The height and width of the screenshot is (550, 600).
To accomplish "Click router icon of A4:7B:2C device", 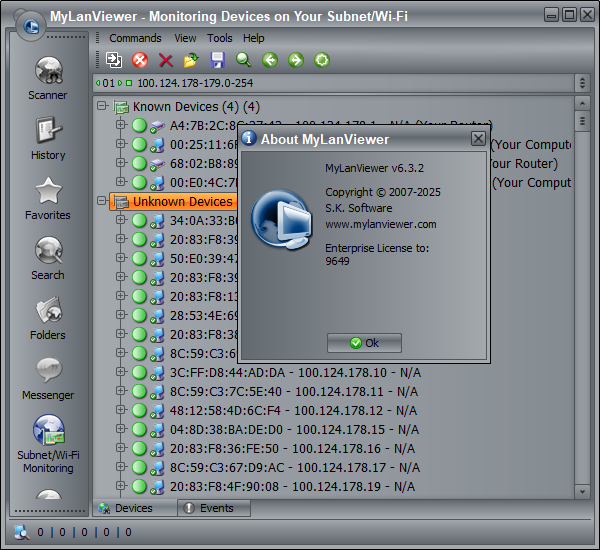I will 157,126.
